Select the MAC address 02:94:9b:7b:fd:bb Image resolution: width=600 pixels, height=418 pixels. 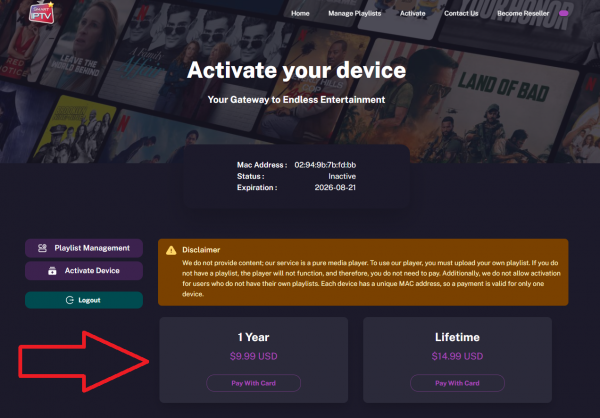(325, 165)
